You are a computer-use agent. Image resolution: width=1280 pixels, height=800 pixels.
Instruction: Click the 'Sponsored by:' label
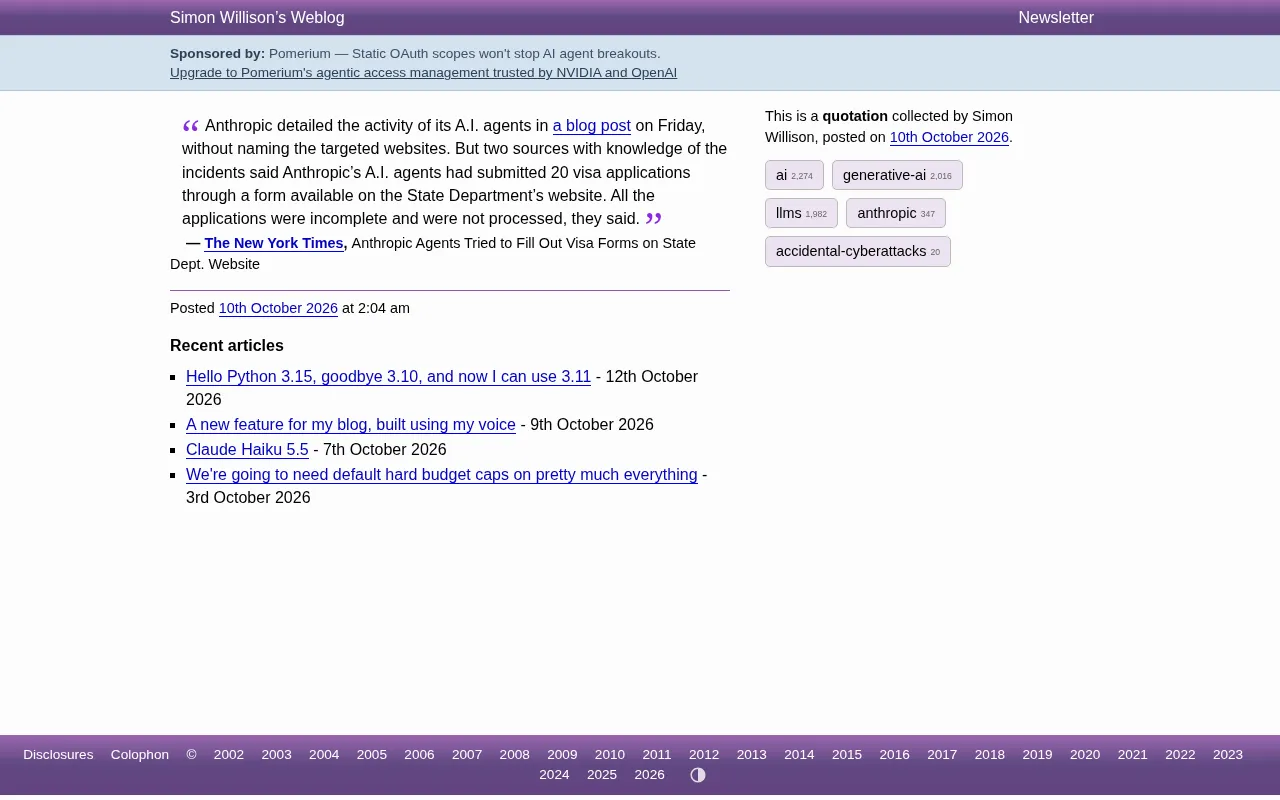point(217,54)
